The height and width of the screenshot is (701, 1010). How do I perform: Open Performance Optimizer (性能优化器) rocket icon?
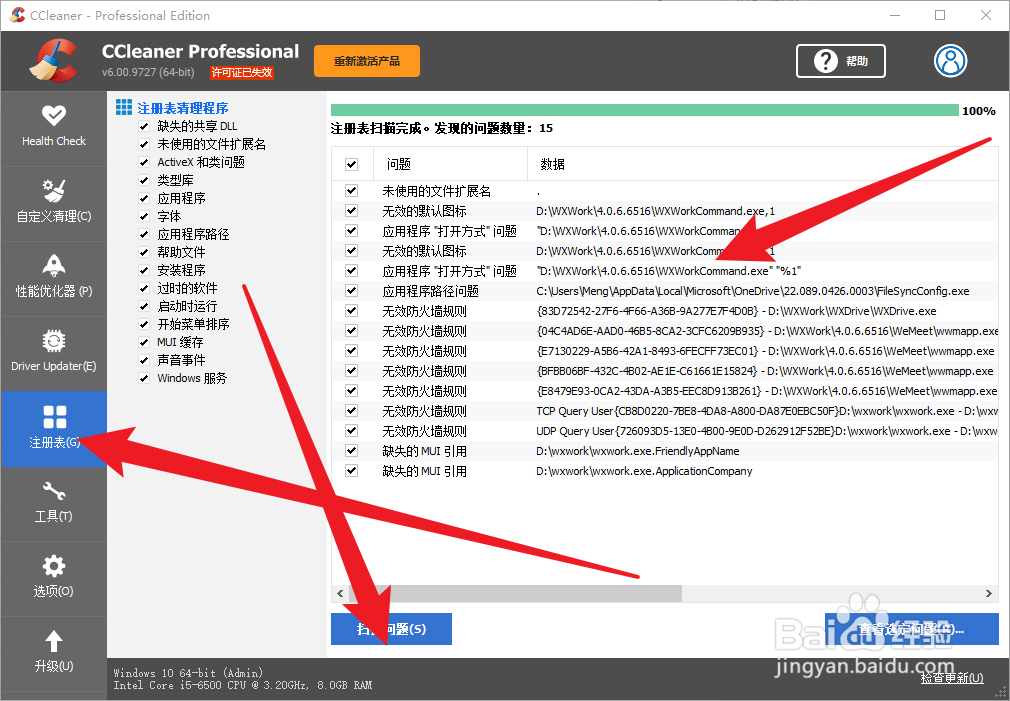pos(53,265)
